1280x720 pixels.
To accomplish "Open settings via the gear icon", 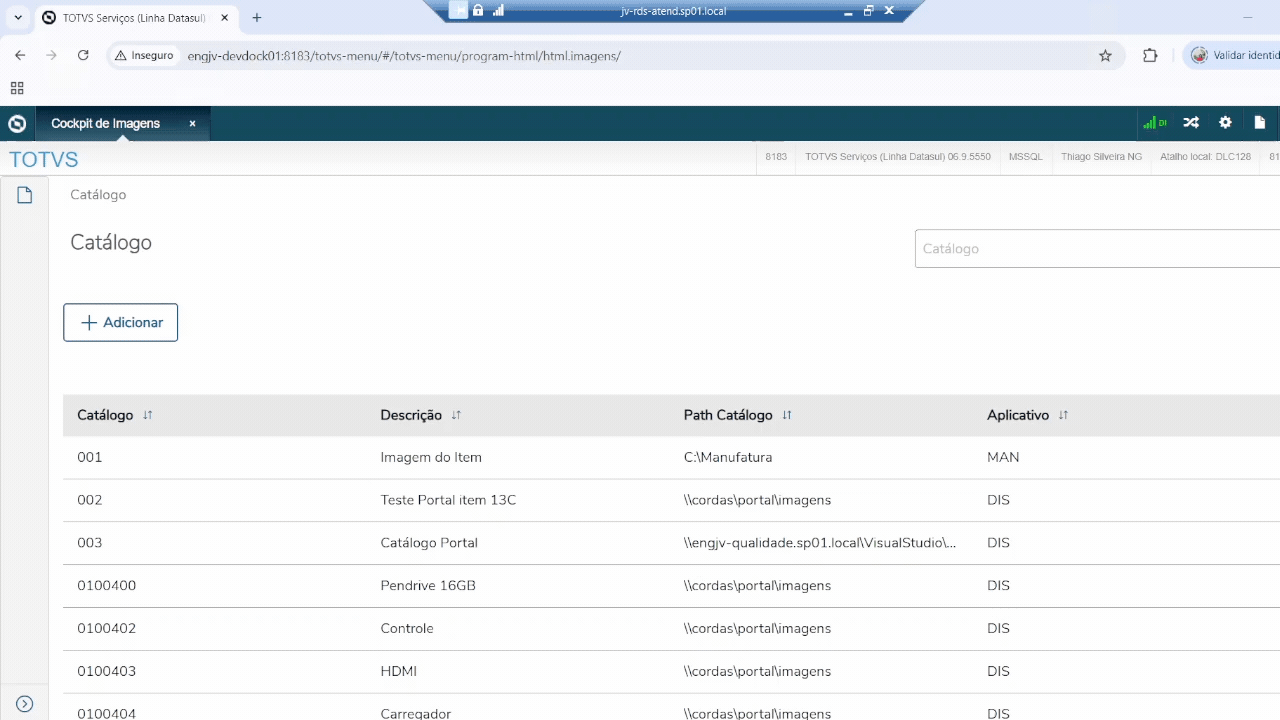I will pos(1225,123).
